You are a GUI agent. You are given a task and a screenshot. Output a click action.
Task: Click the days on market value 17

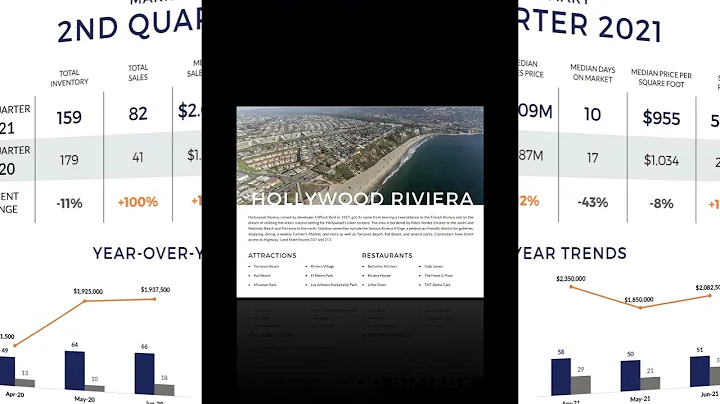tap(592, 158)
